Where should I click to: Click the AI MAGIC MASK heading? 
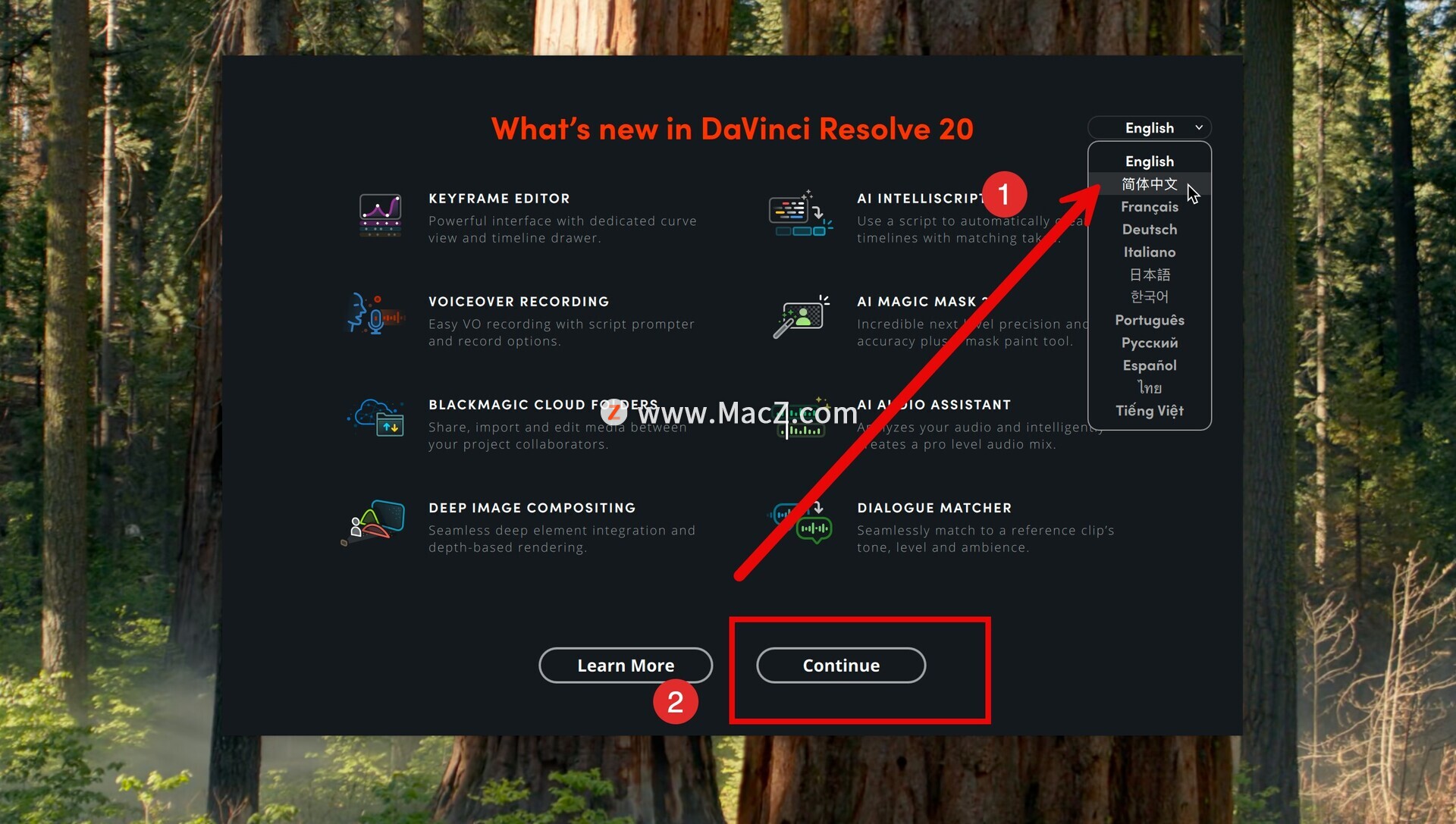click(922, 302)
